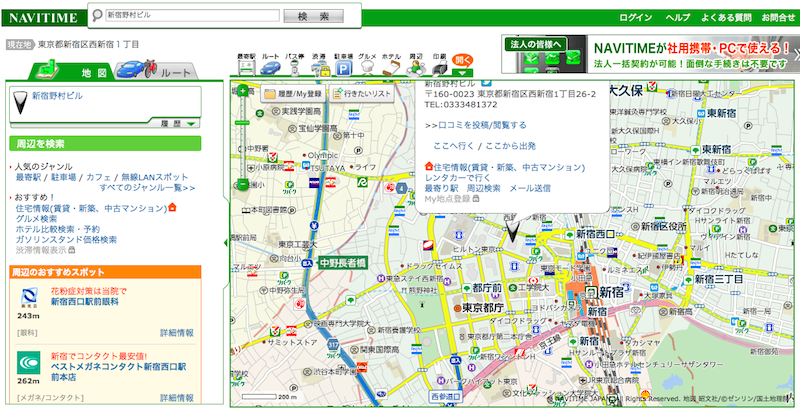Viewport: 800px width, 409px height.
Task: Open ログイン in the top bar
Action: tap(636, 17)
